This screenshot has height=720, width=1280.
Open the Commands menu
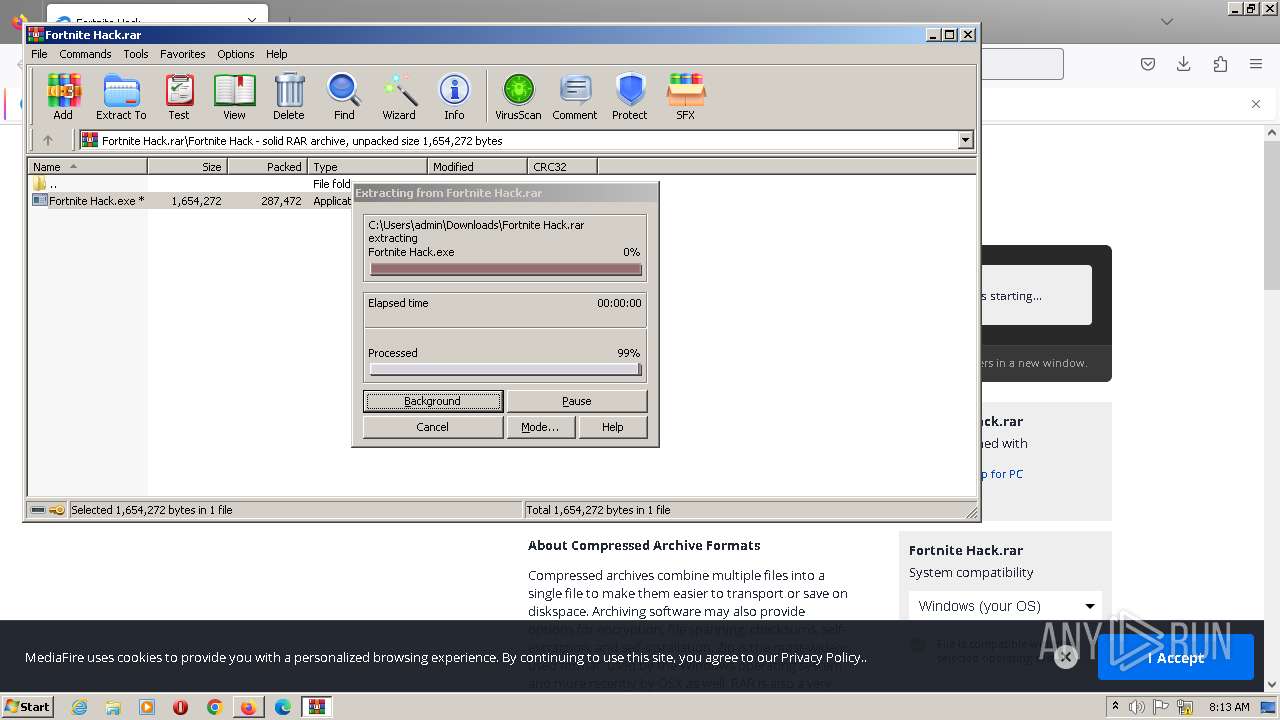85,54
